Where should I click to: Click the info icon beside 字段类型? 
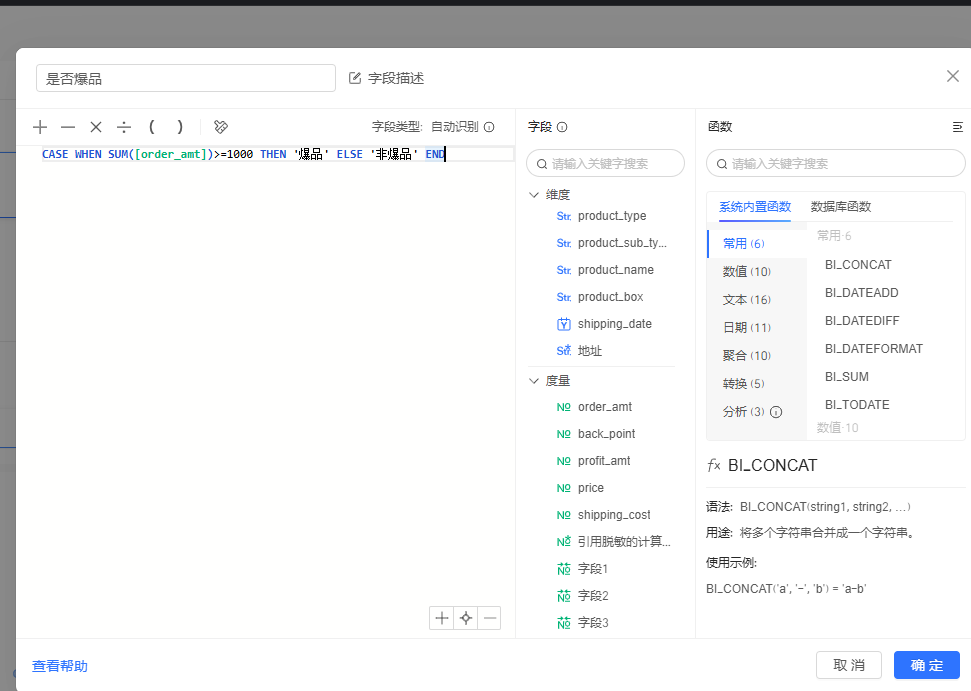coord(489,127)
